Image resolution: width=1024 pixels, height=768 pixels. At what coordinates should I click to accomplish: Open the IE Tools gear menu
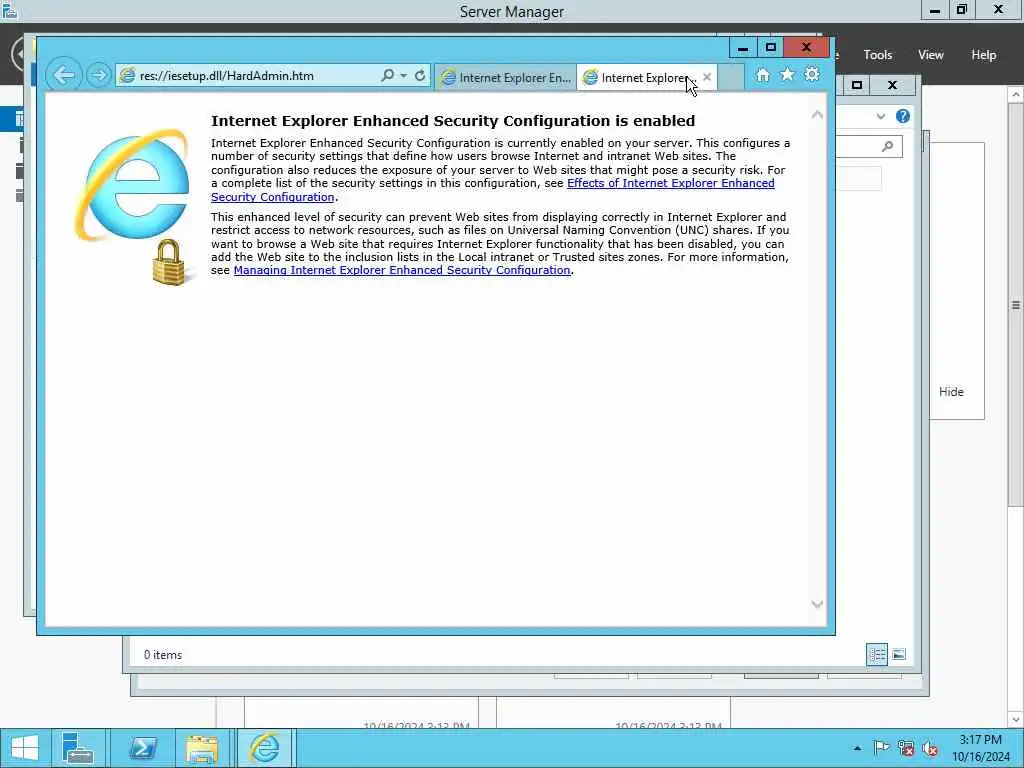pyautogui.click(x=812, y=74)
